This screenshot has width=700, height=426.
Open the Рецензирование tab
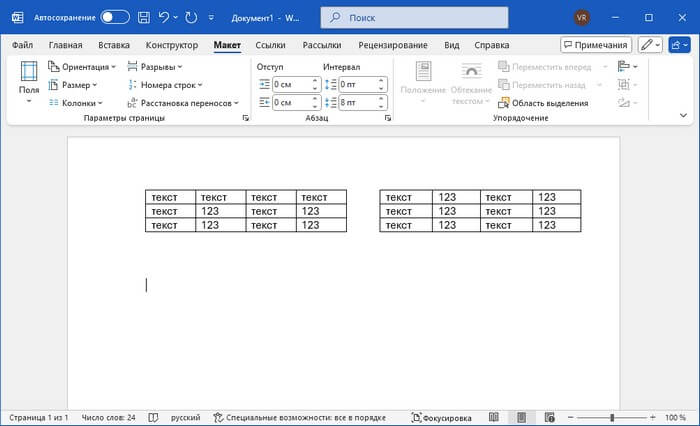(x=393, y=45)
